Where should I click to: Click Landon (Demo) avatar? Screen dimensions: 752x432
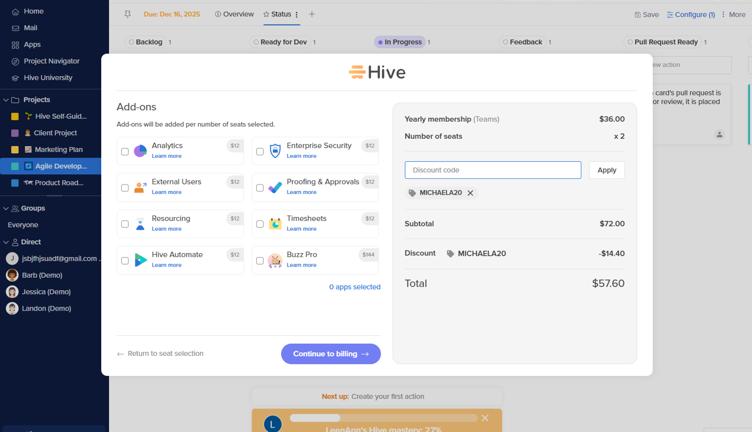click(12, 308)
